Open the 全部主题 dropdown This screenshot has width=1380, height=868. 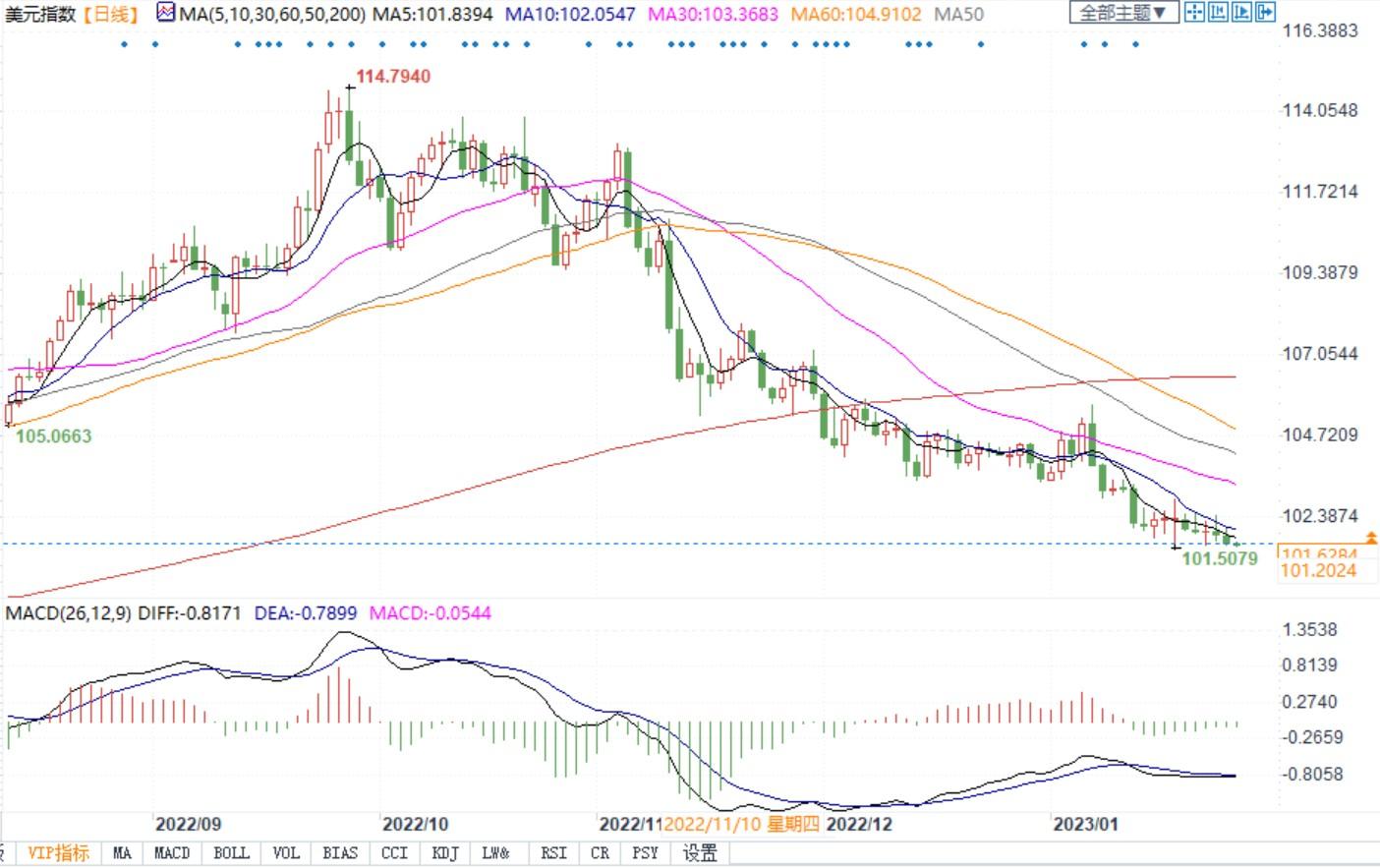tap(1123, 13)
